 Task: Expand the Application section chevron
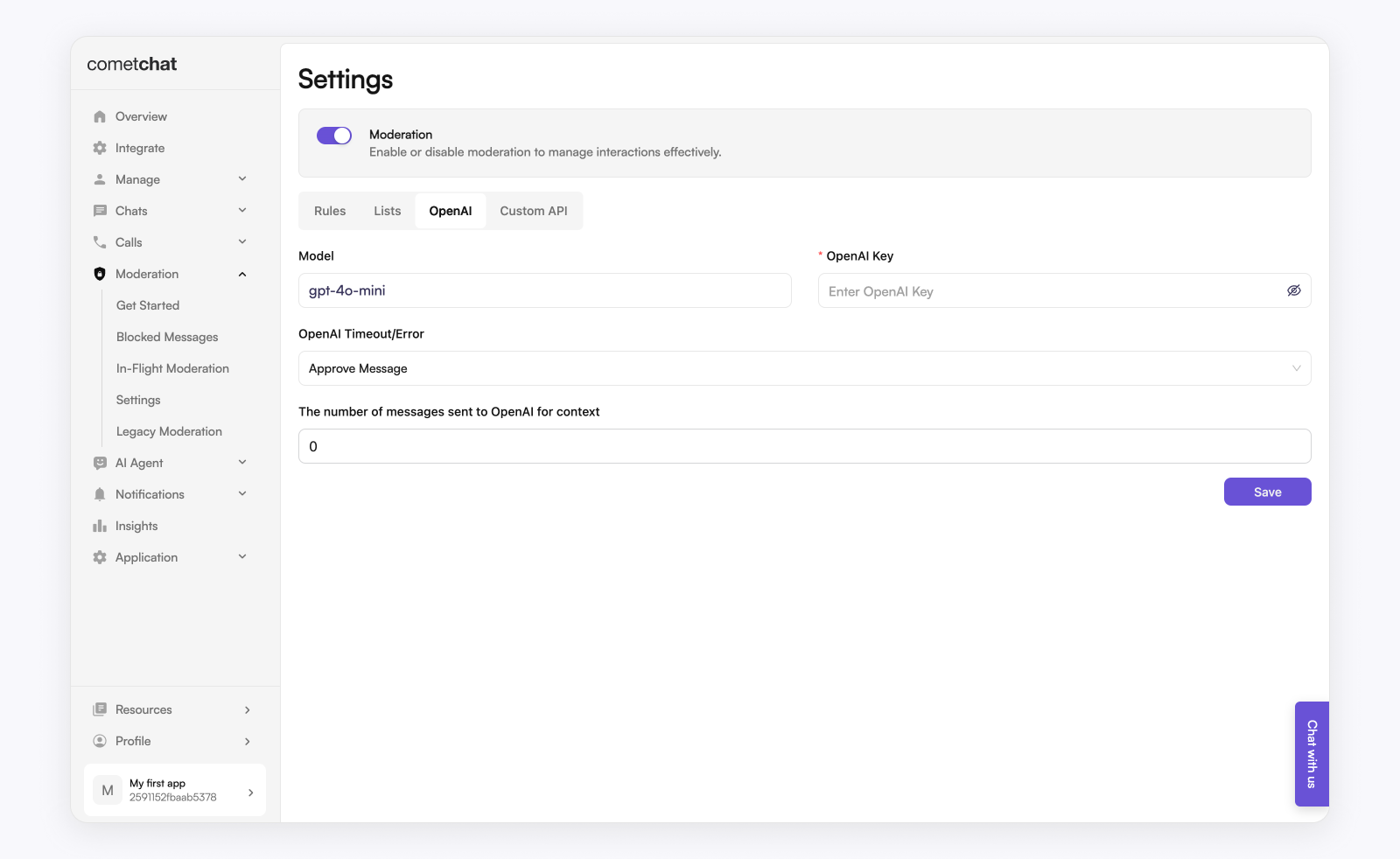click(242, 557)
